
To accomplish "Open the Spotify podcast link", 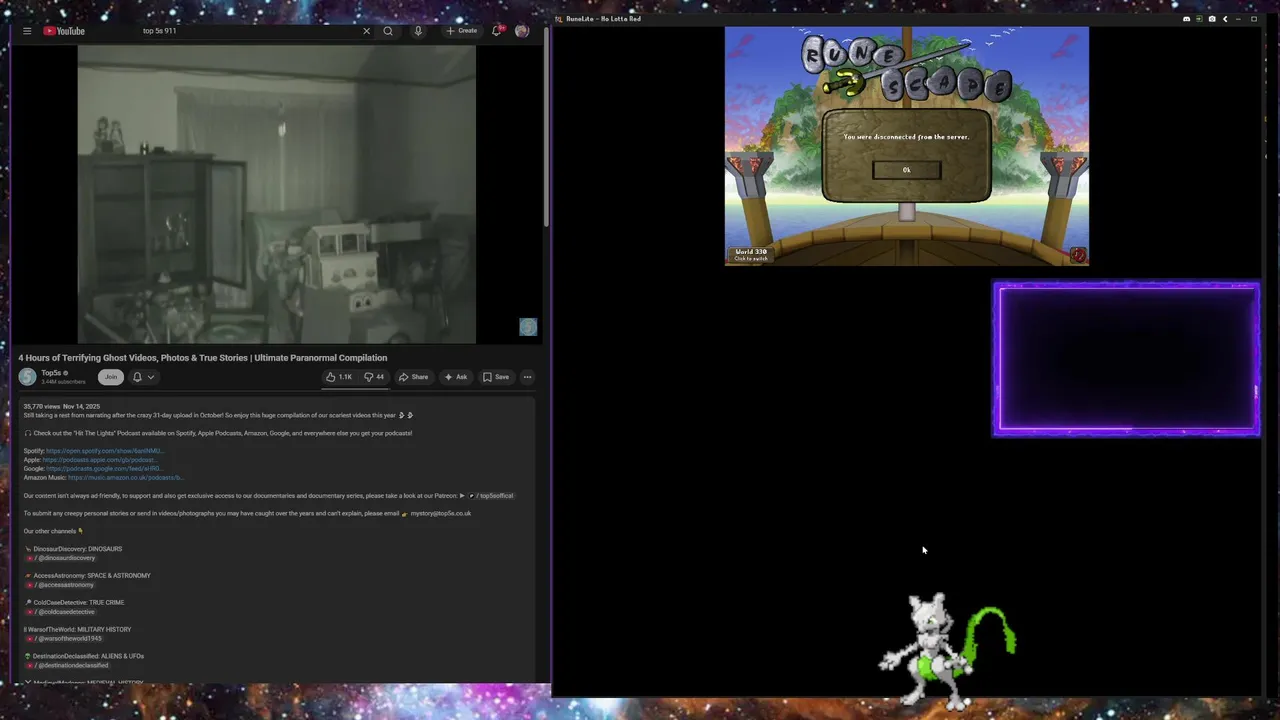I will [105, 451].
